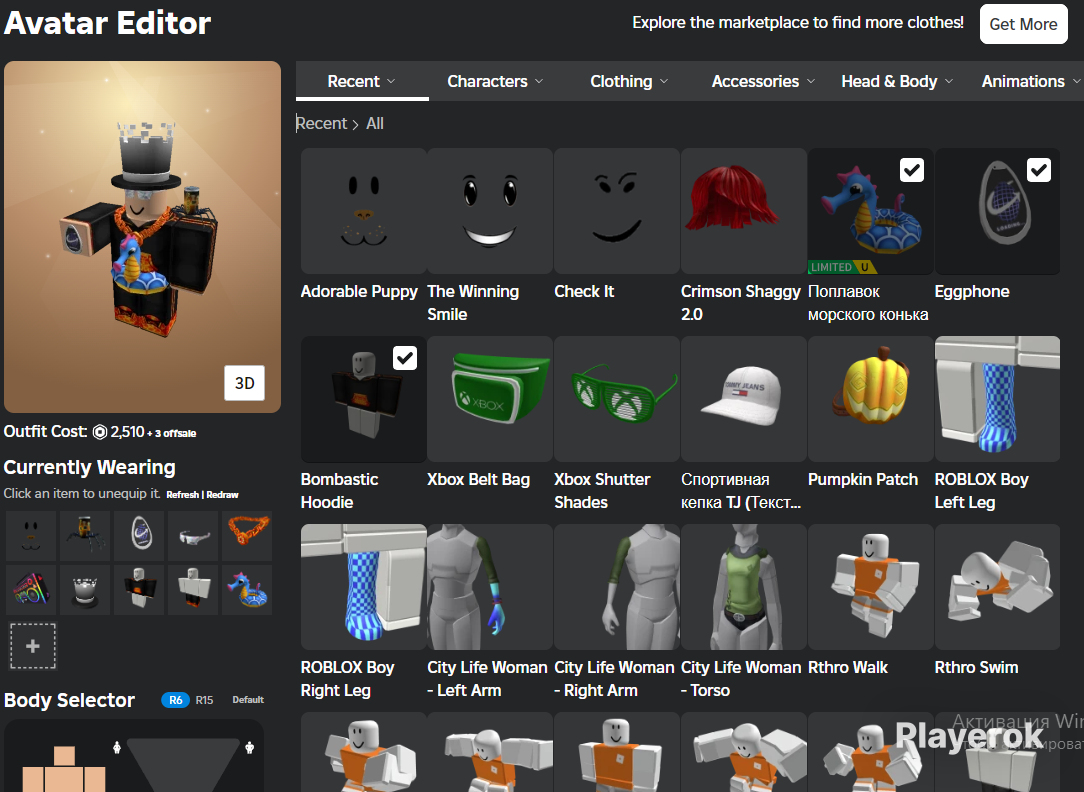Equip the Xbox Belt Bag
1084x792 pixels.
(x=490, y=399)
